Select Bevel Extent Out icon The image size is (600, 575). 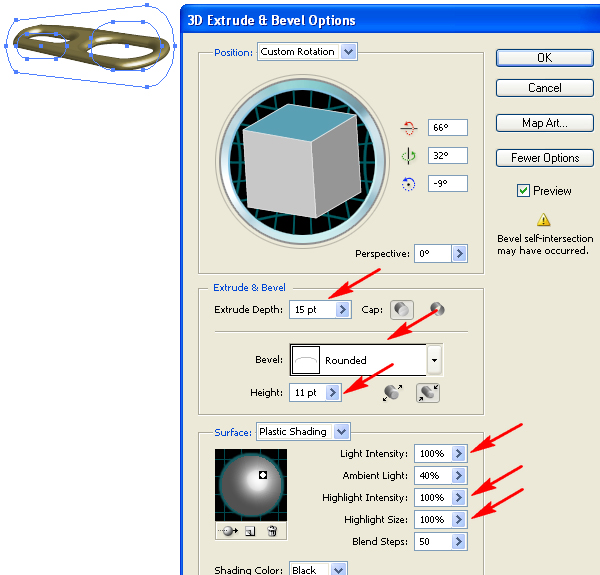pos(393,393)
